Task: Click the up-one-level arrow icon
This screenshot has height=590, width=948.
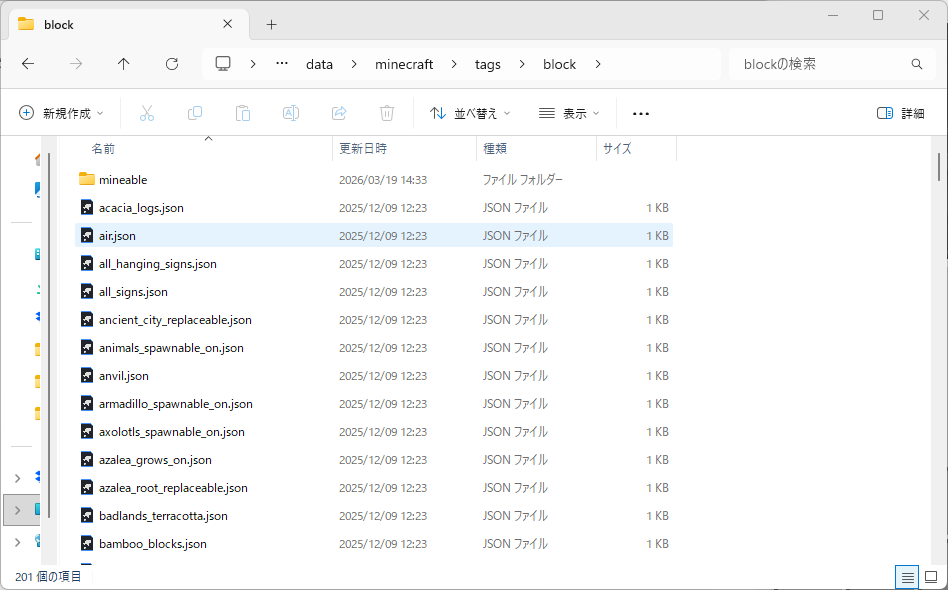Action: point(123,63)
